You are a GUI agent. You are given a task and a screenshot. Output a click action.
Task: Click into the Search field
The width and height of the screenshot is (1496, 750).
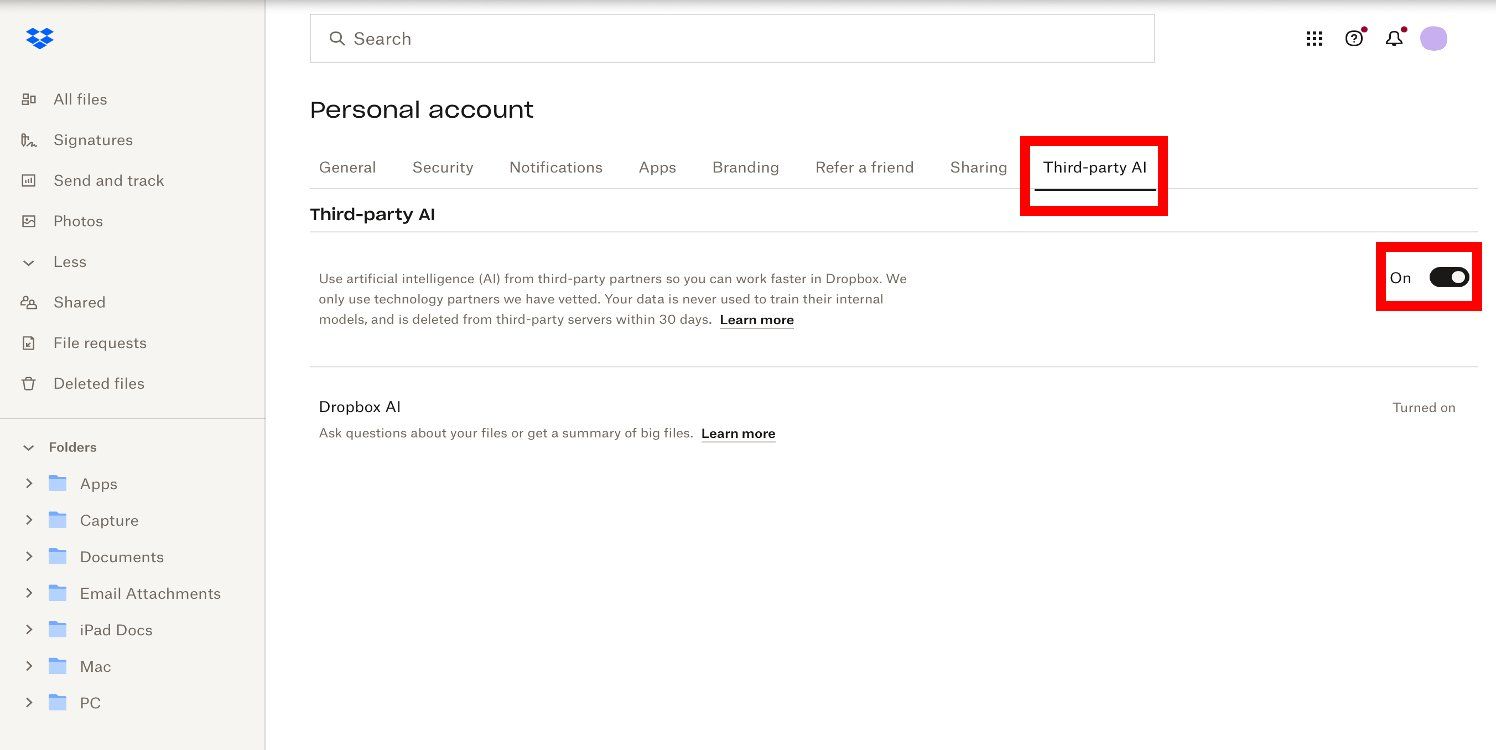[x=732, y=39]
